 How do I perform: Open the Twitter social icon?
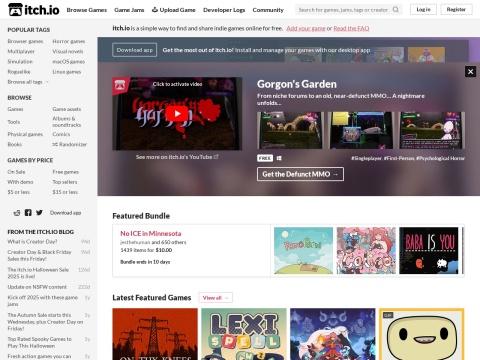pyautogui.click(x=39, y=213)
